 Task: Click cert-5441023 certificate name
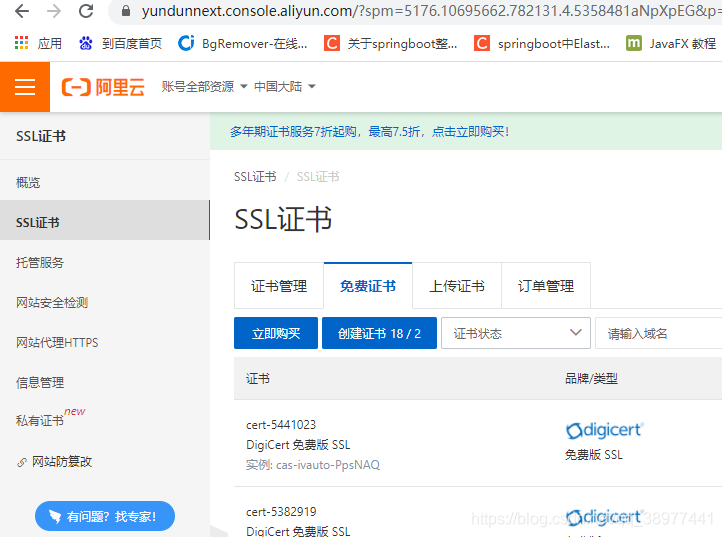pyautogui.click(x=281, y=425)
